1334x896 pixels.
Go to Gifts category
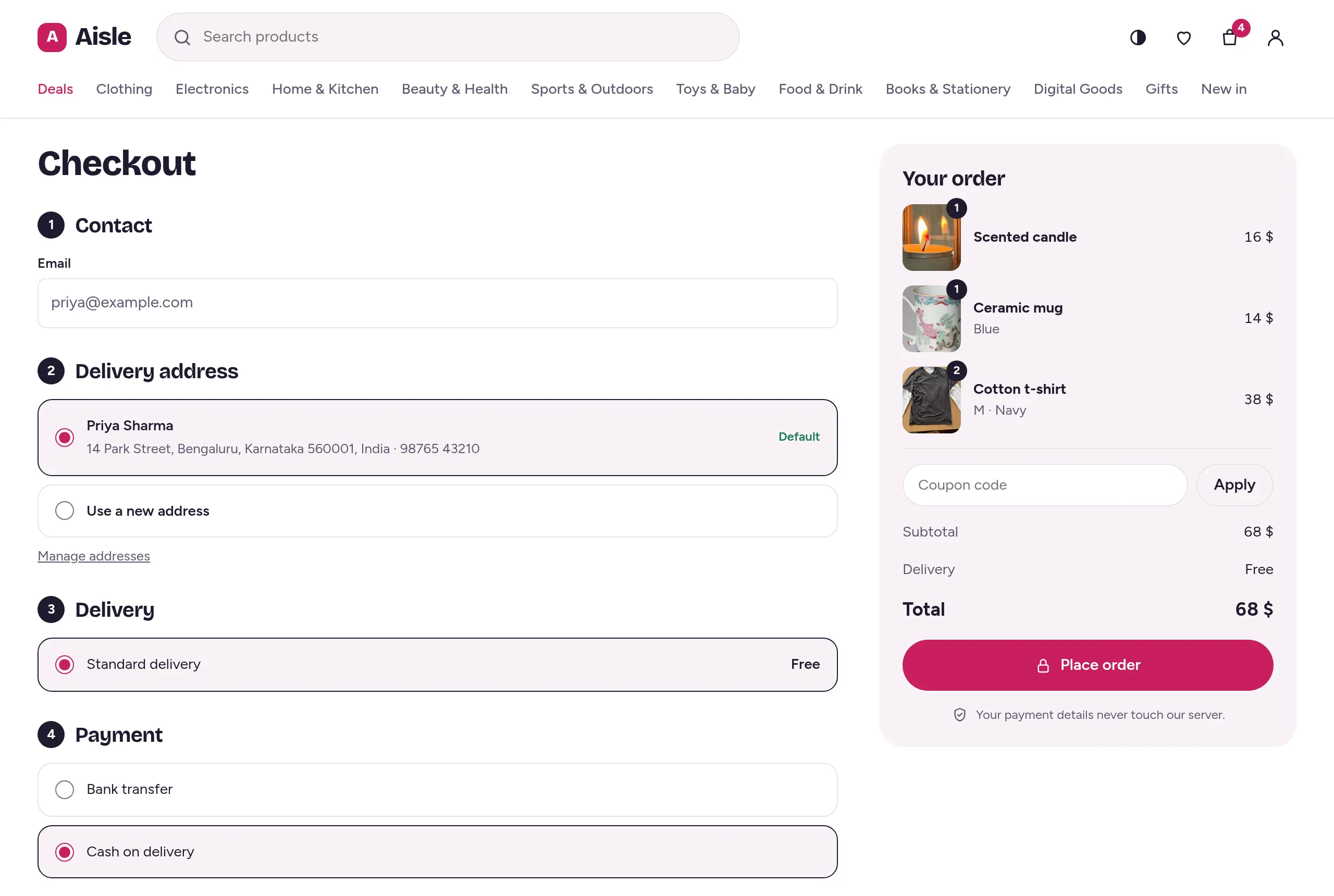coord(1162,89)
